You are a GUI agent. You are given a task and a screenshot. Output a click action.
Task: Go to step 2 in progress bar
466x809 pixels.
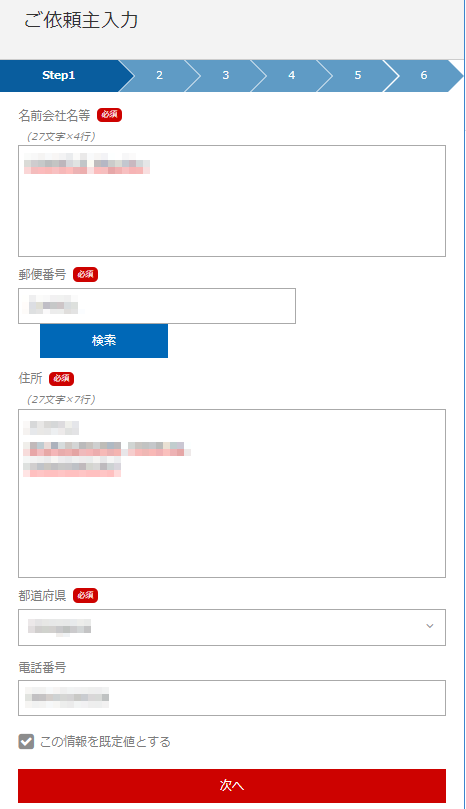[159, 75]
